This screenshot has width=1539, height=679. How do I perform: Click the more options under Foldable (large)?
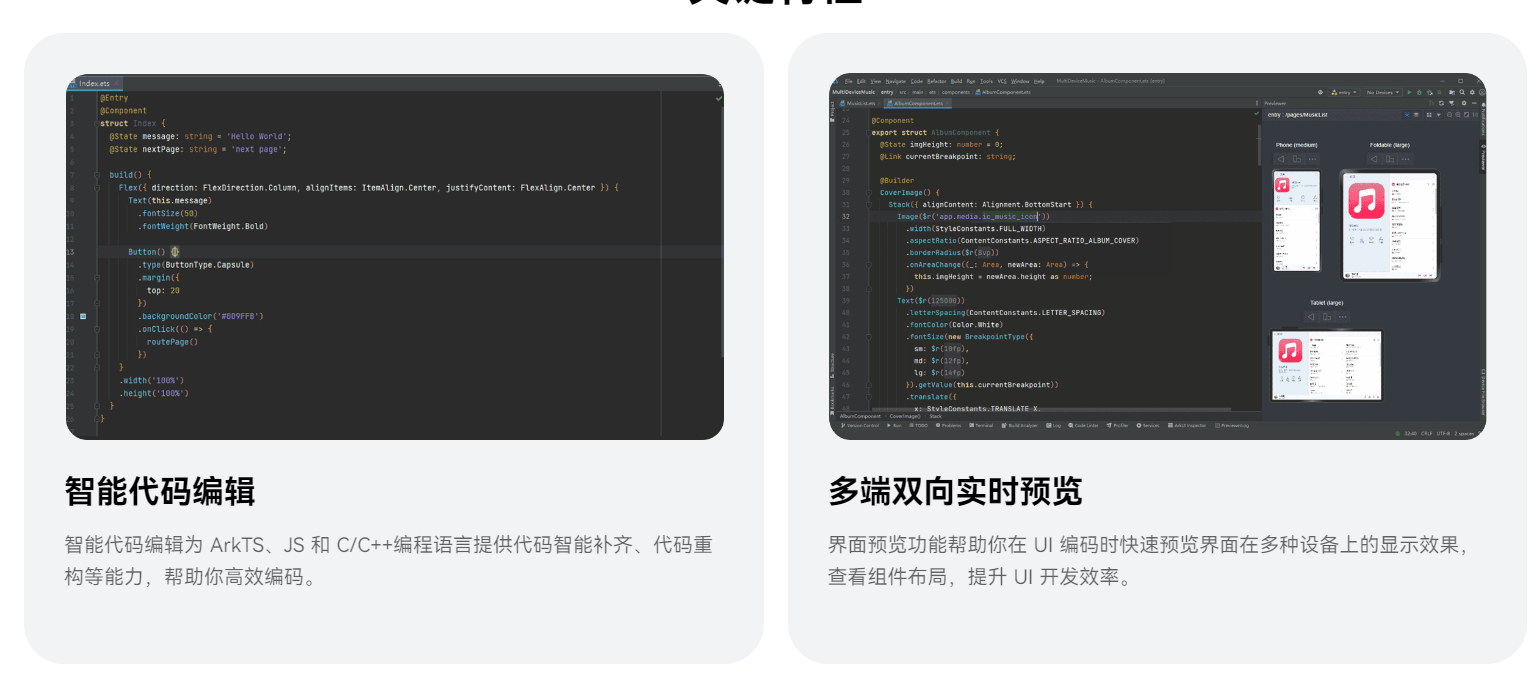tap(1405, 159)
